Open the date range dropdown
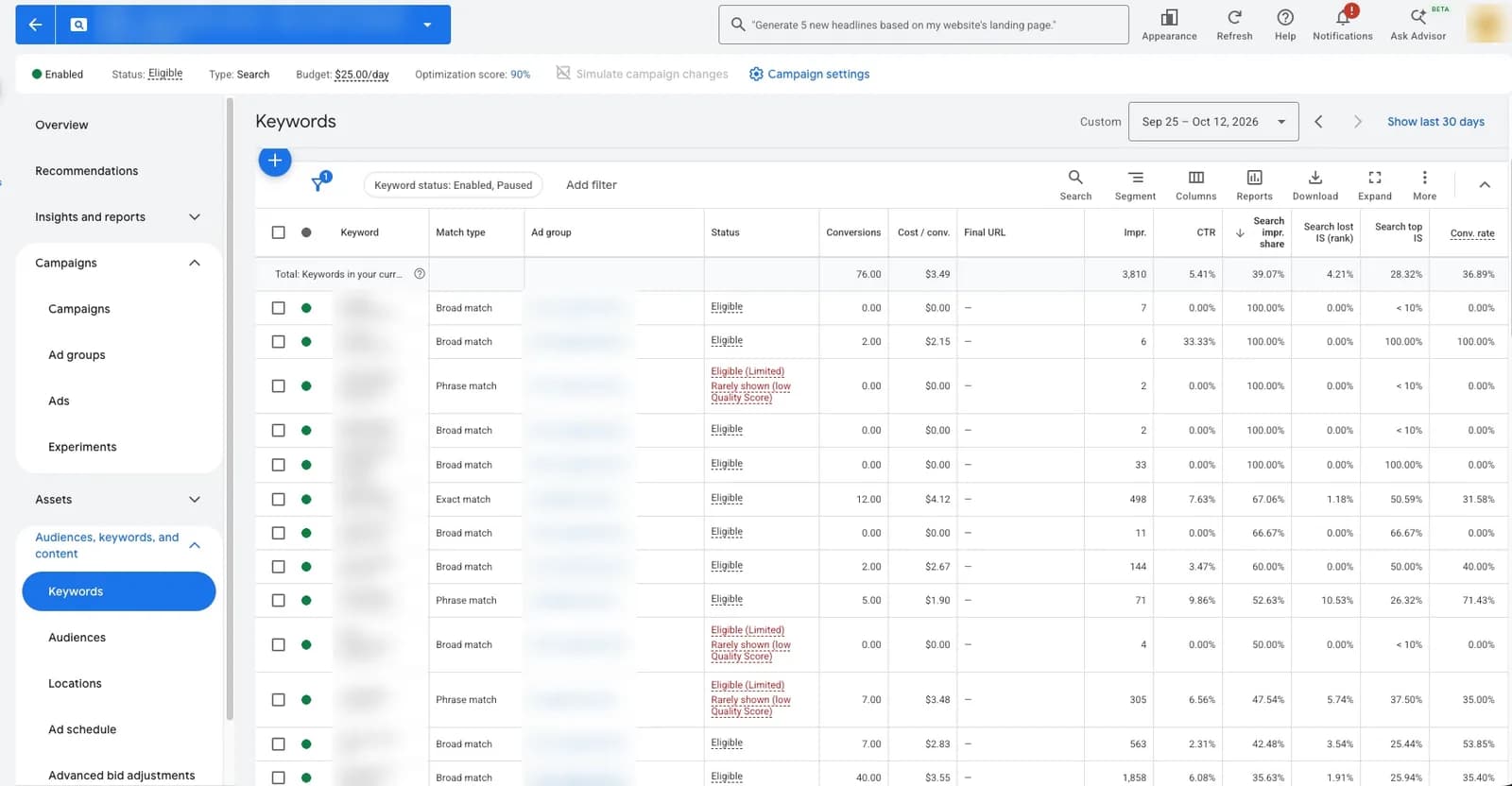 click(x=1213, y=122)
